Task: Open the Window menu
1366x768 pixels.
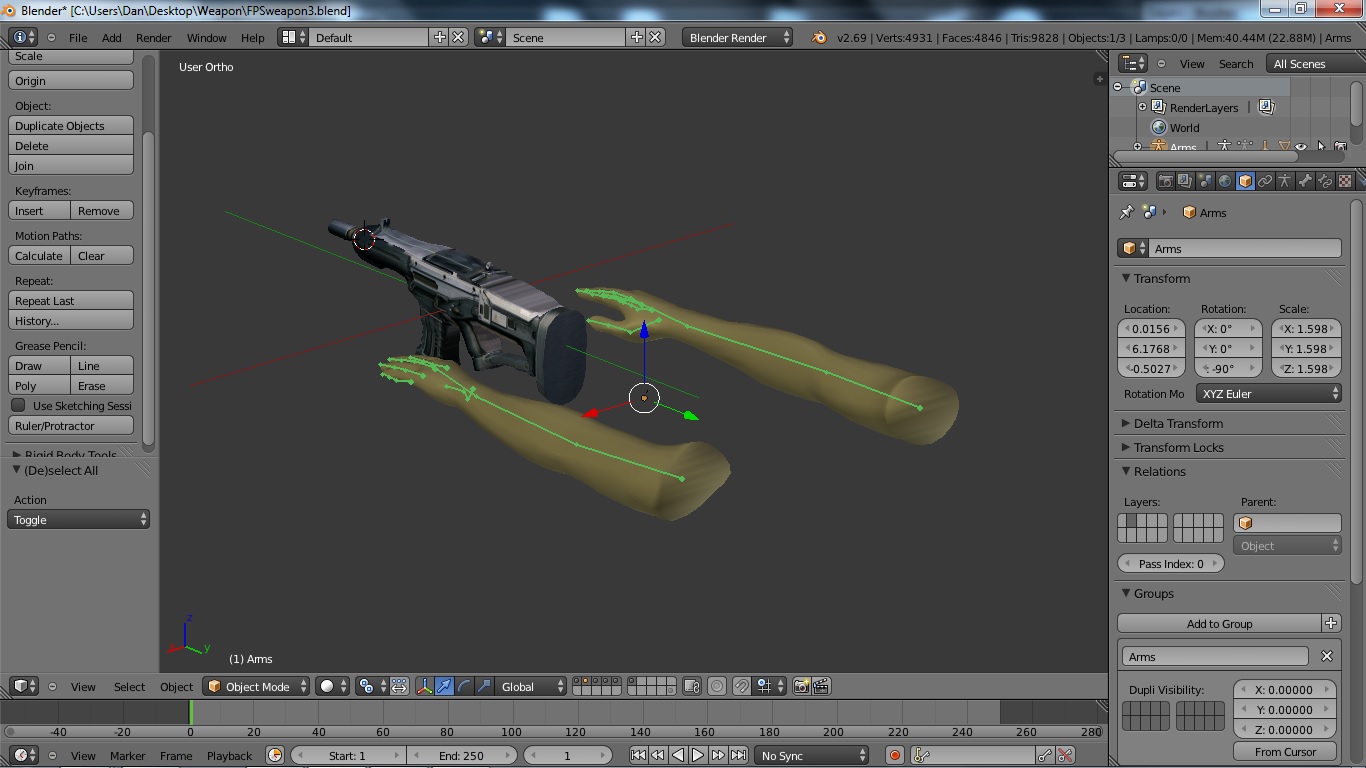Action: pyautogui.click(x=207, y=37)
